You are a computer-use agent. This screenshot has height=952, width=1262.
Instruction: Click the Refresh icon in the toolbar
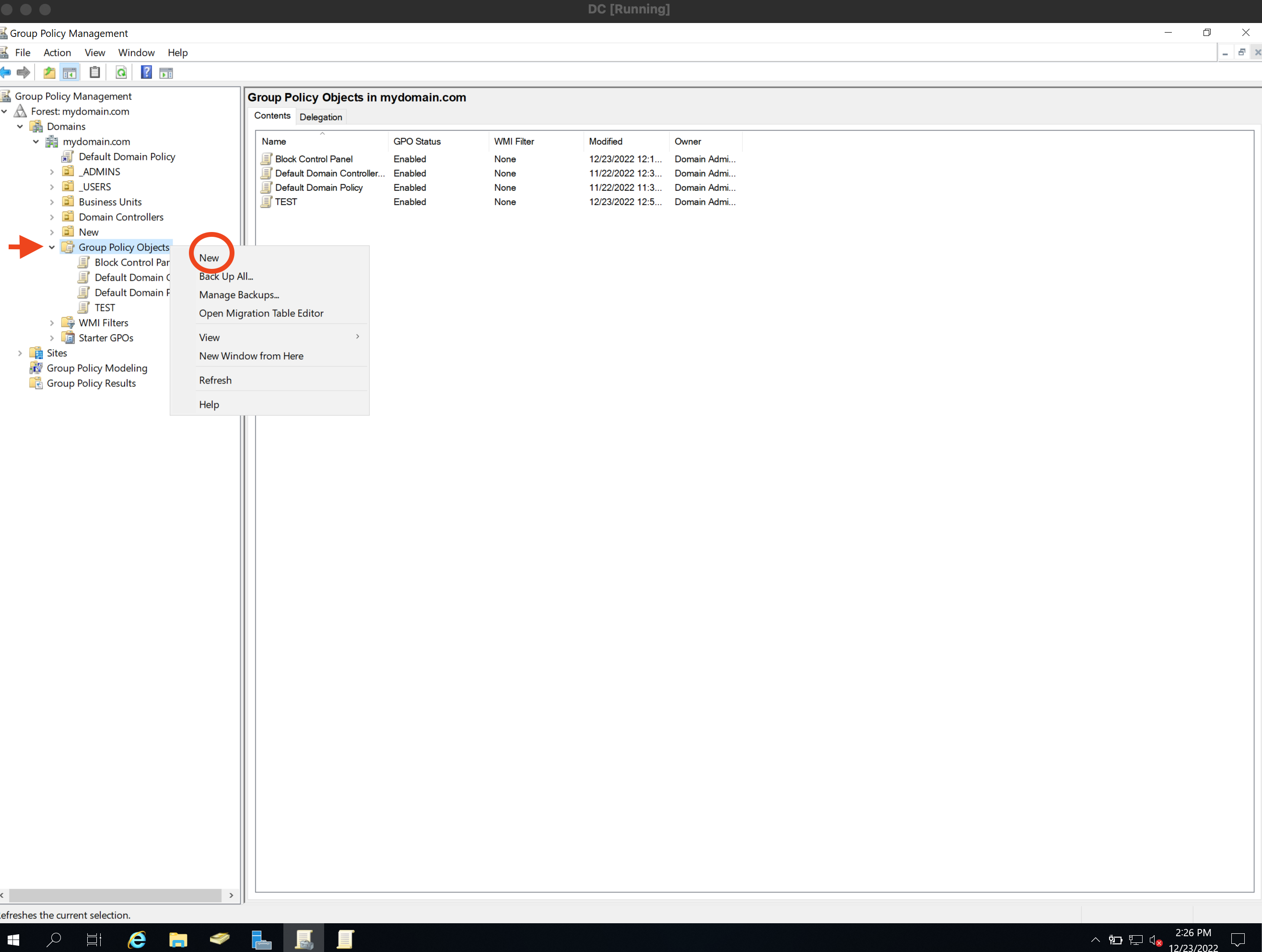[121, 72]
